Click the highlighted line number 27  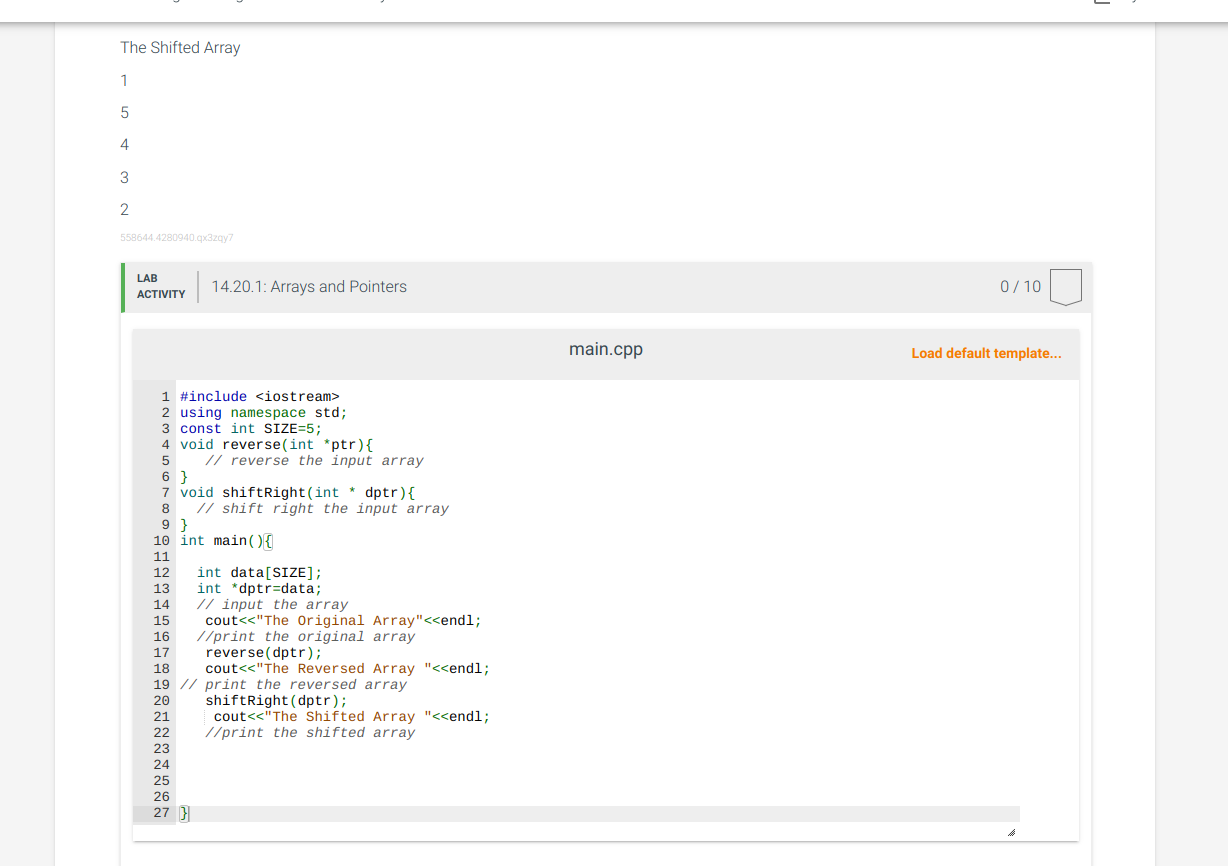(161, 813)
